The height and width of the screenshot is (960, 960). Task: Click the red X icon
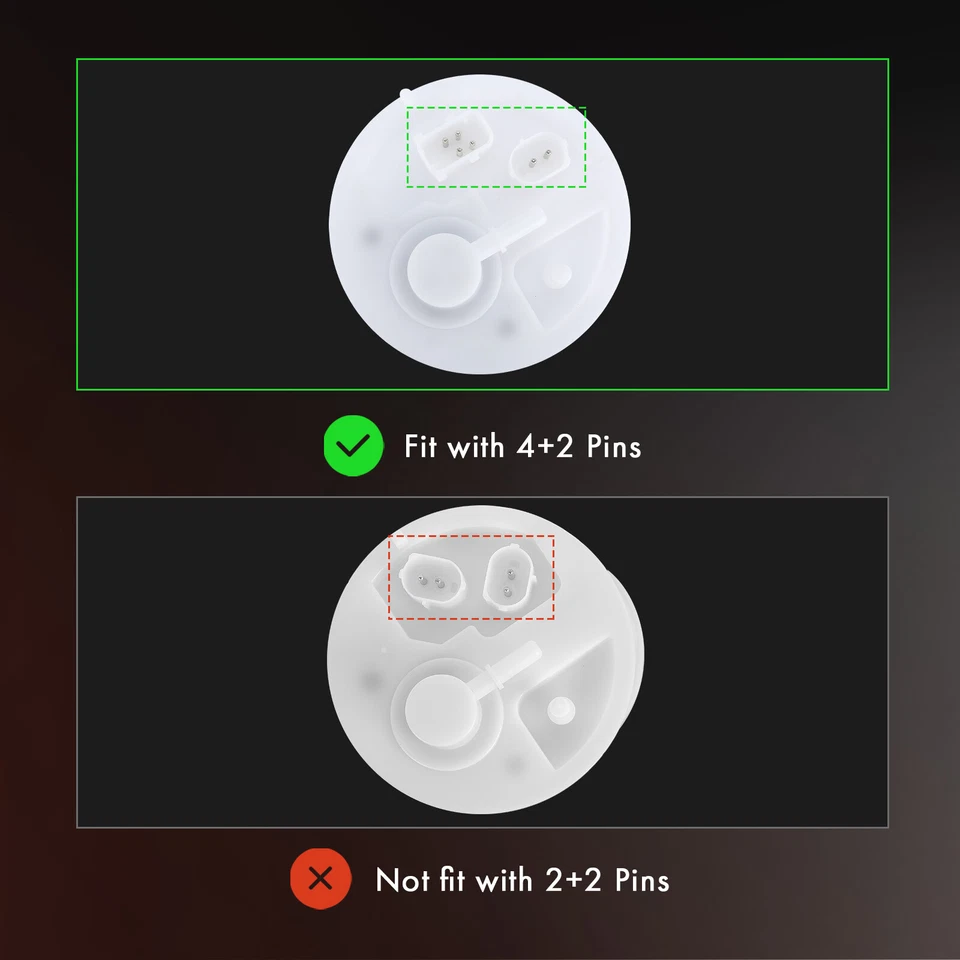click(x=321, y=879)
